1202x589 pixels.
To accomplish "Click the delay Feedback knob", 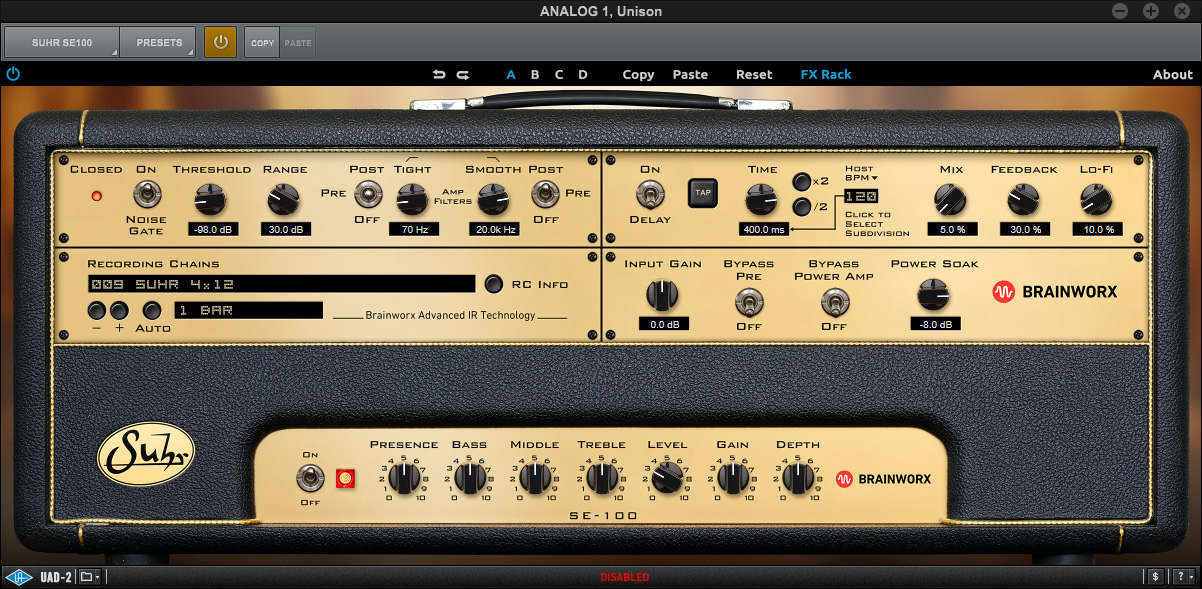I will click(1023, 200).
